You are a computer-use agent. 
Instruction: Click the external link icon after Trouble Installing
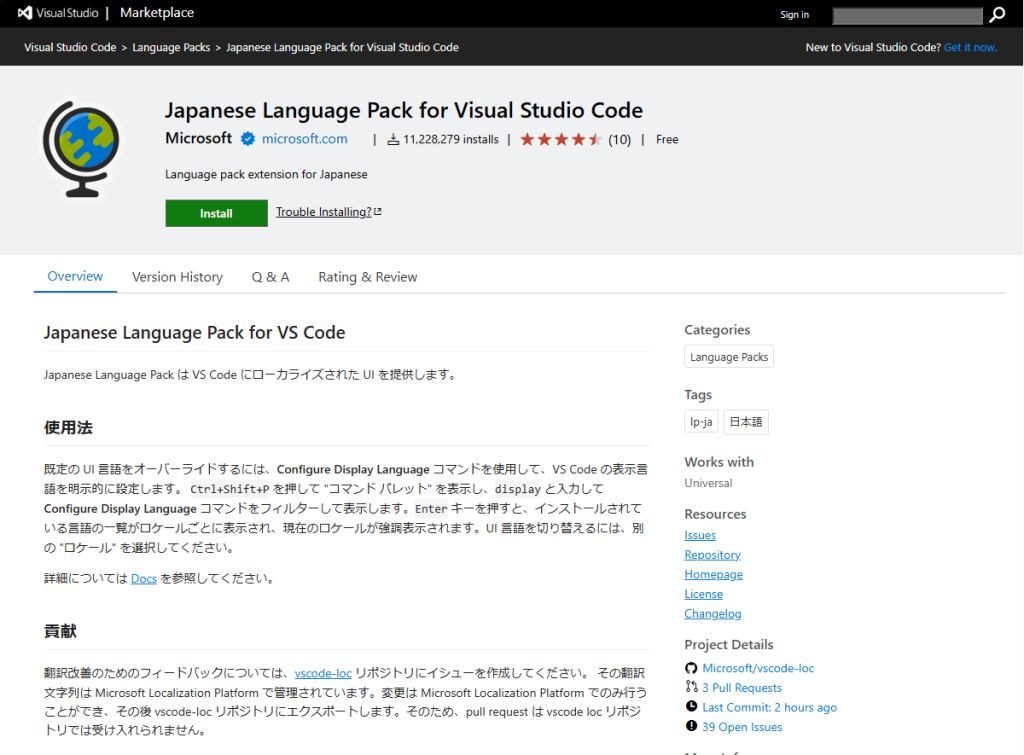pos(378,212)
